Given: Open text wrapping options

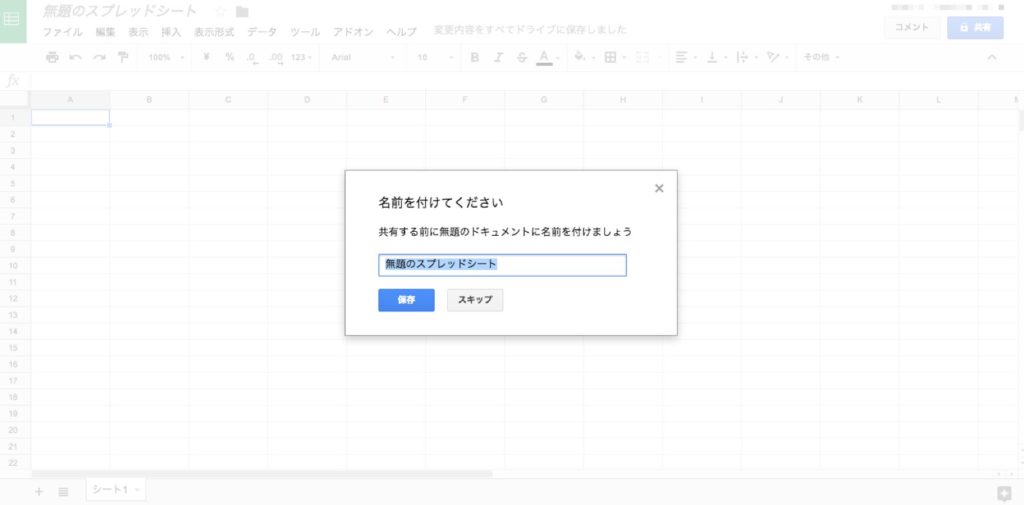Looking at the screenshot, I should pos(745,57).
